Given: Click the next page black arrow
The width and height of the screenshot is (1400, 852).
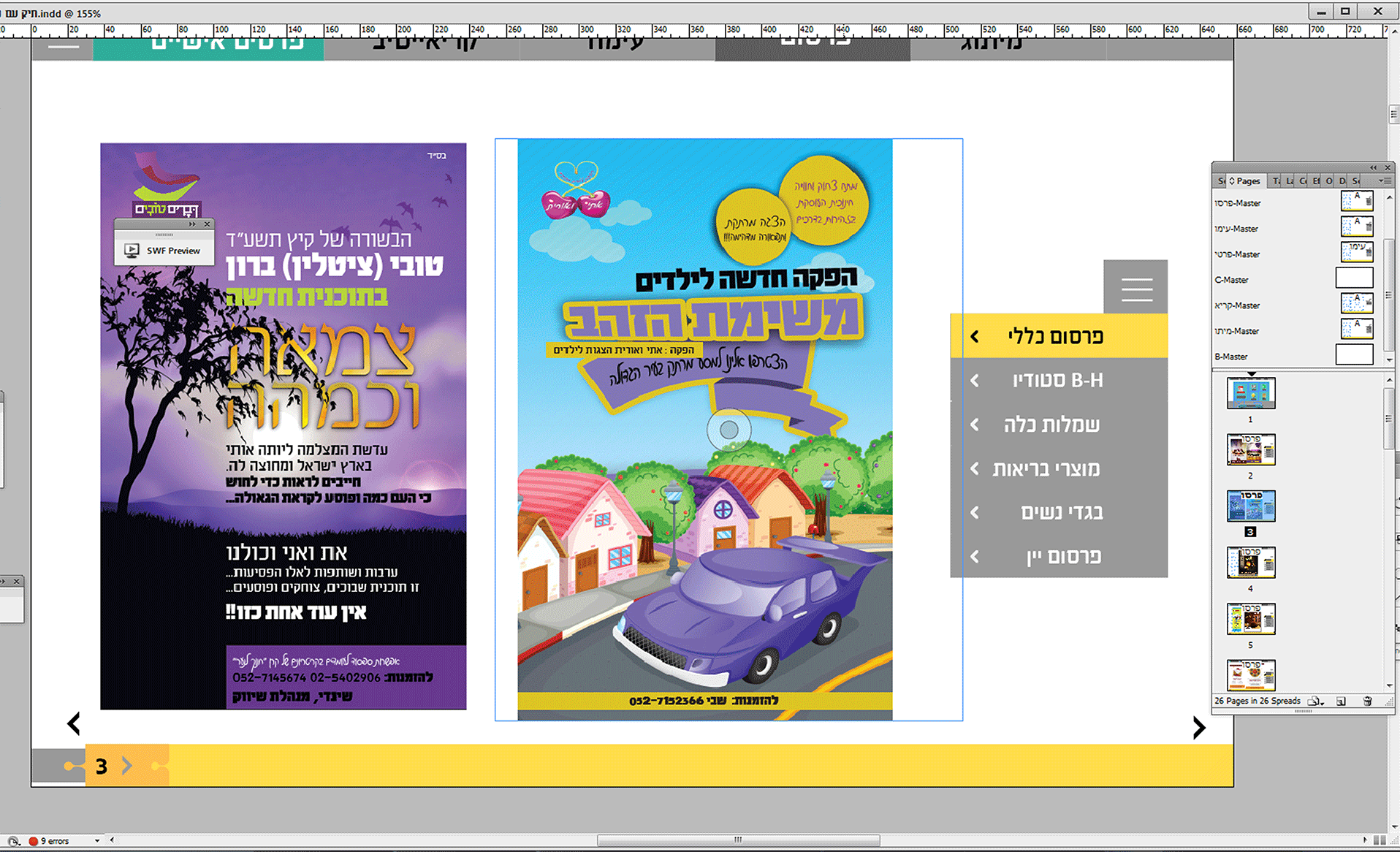Looking at the screenshot, I should [1198, 727].
